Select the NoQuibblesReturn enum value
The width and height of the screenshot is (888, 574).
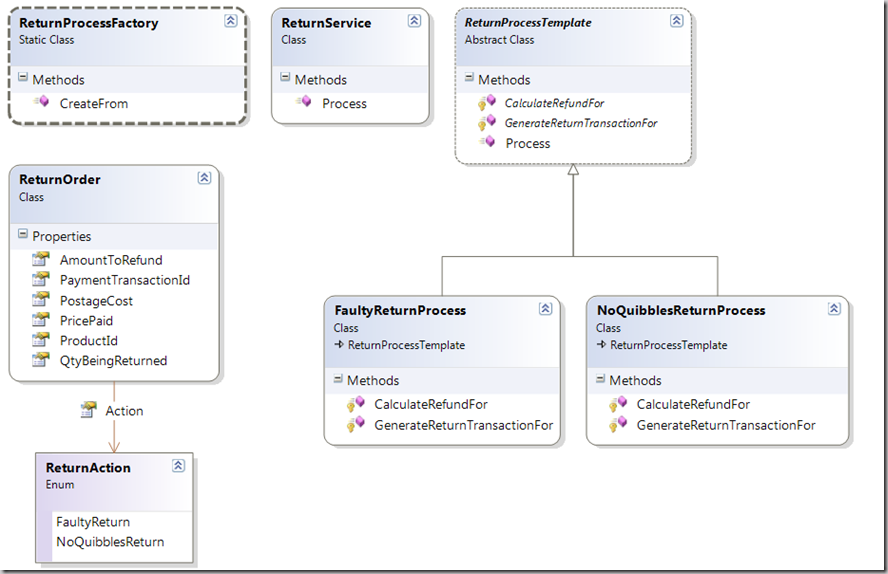tap(110, 542)
